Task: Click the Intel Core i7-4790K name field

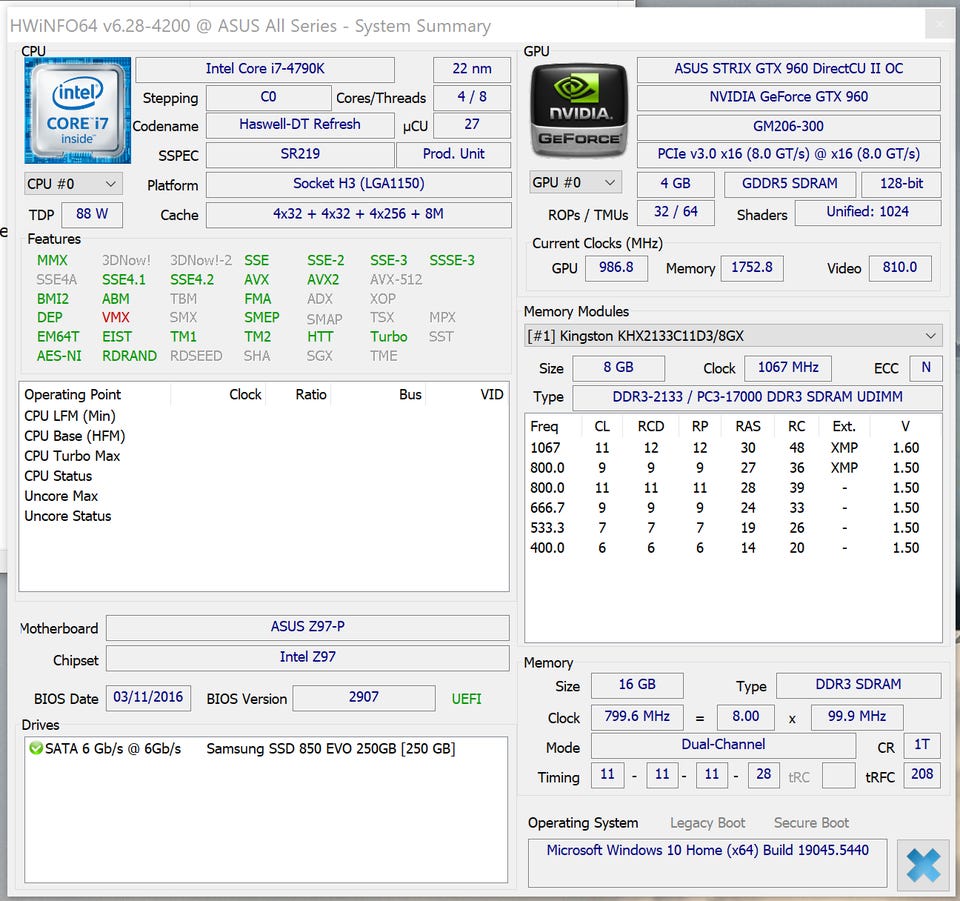Action: [264, 69]
